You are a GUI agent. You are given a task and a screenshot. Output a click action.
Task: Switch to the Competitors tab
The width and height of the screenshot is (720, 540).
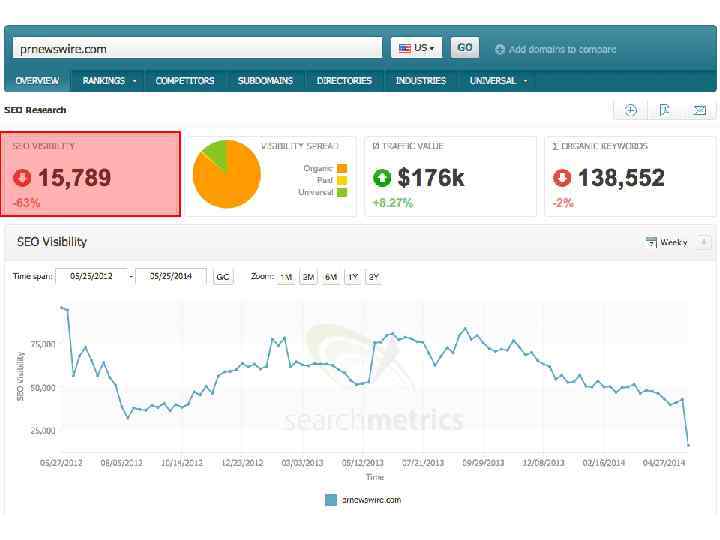click(x=185, y=81)
